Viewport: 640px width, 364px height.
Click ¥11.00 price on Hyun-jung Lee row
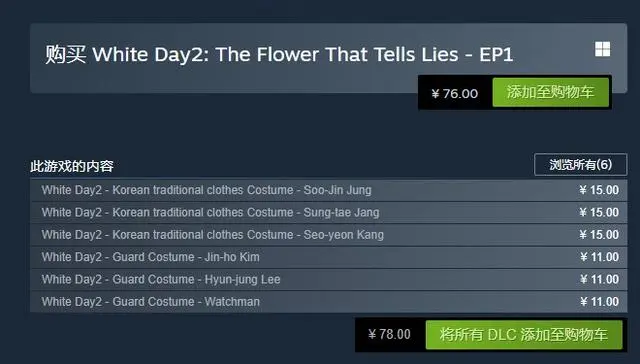click(x=599, y=280)
